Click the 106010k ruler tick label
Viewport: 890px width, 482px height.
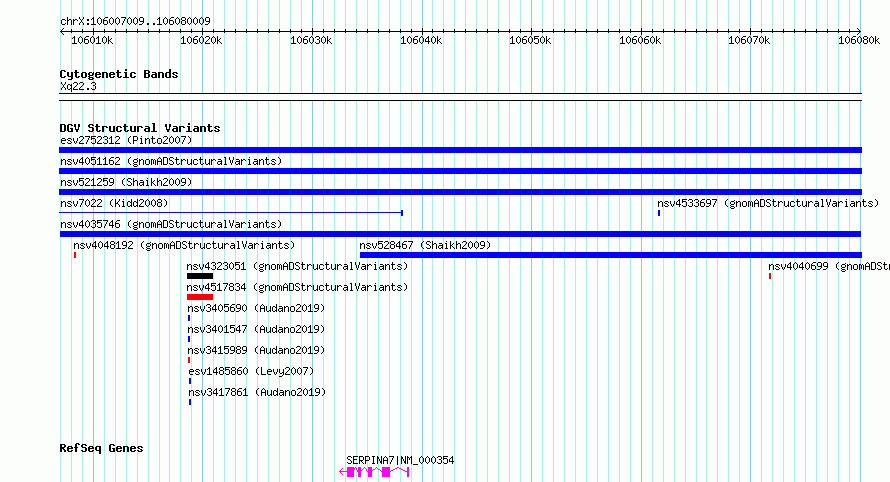coord(92,40)
